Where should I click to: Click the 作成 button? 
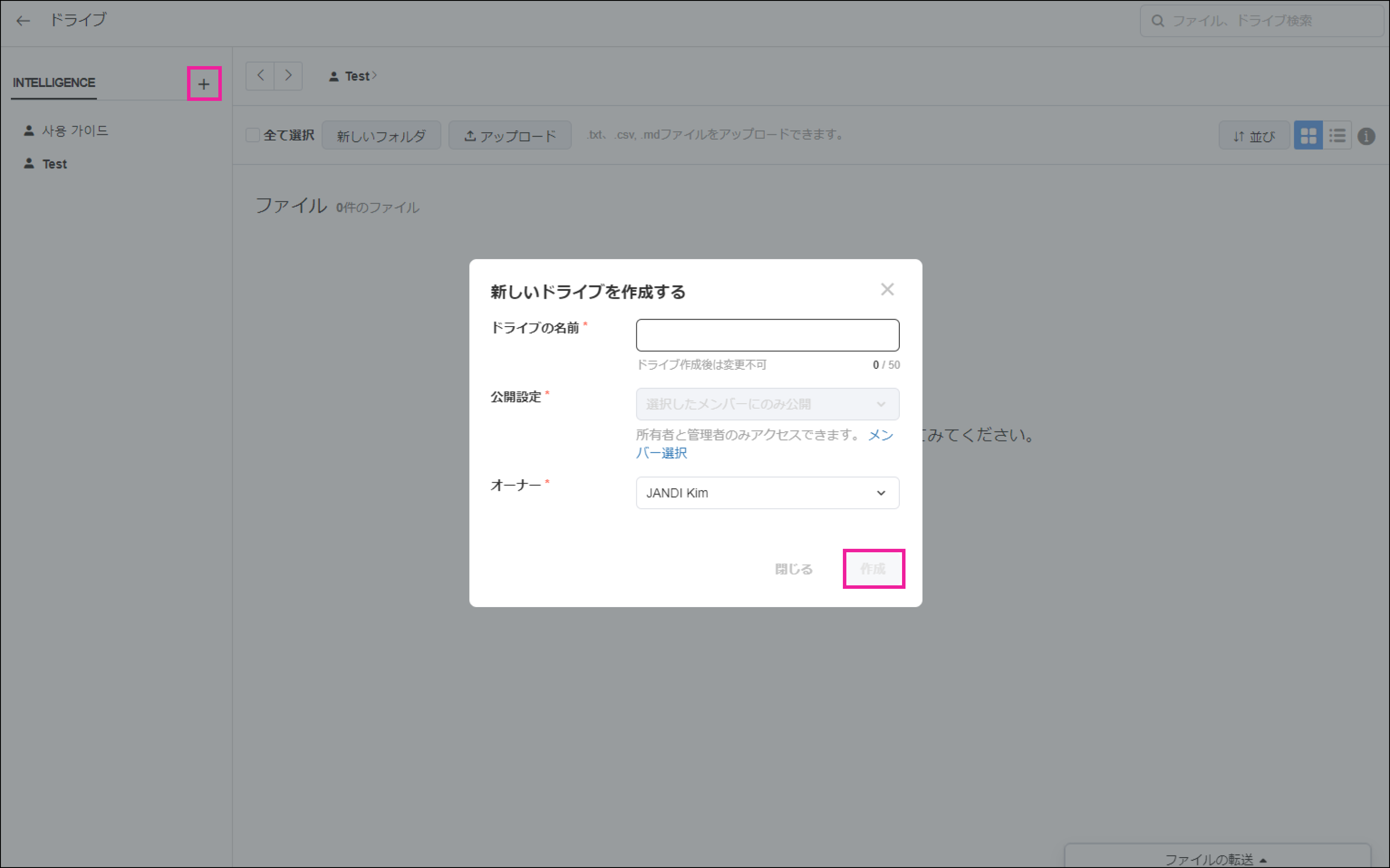(873, 569)
